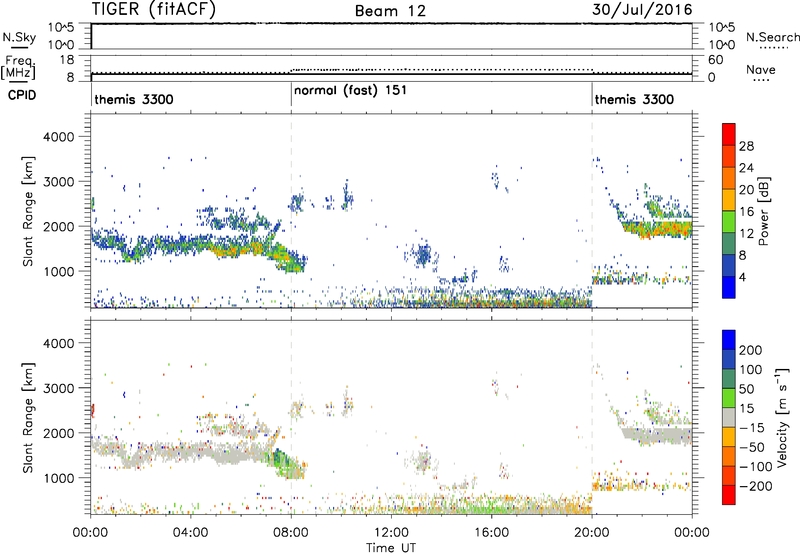Click the 'Power [dB]' colorbar label
The width and height of the screenshot is (800, 554).
click(x=764, y=211)
